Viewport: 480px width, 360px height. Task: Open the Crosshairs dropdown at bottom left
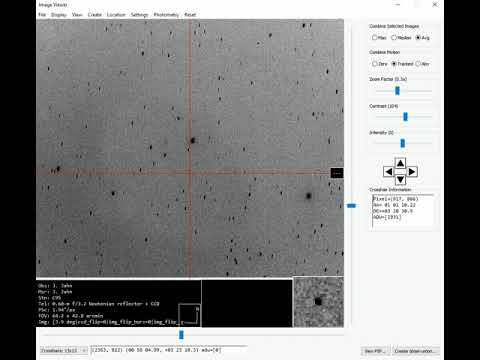[x=64, y=350]
